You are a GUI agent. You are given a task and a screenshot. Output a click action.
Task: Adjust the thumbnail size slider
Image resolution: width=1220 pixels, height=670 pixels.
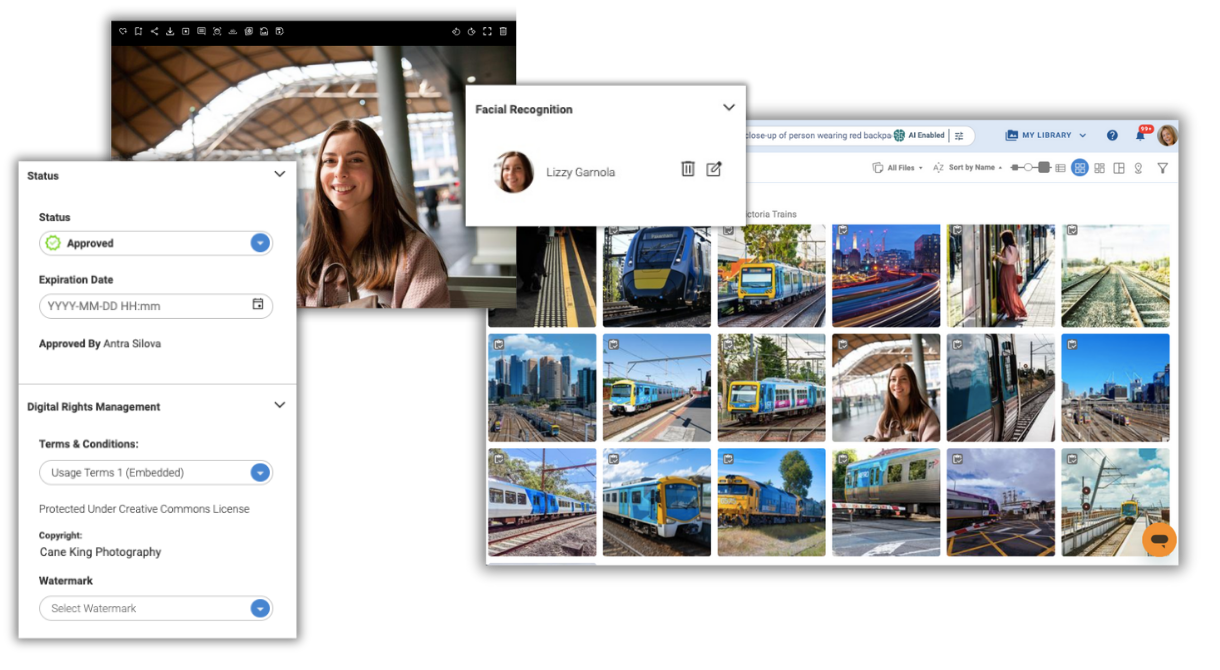click(x=1030, y=168)
